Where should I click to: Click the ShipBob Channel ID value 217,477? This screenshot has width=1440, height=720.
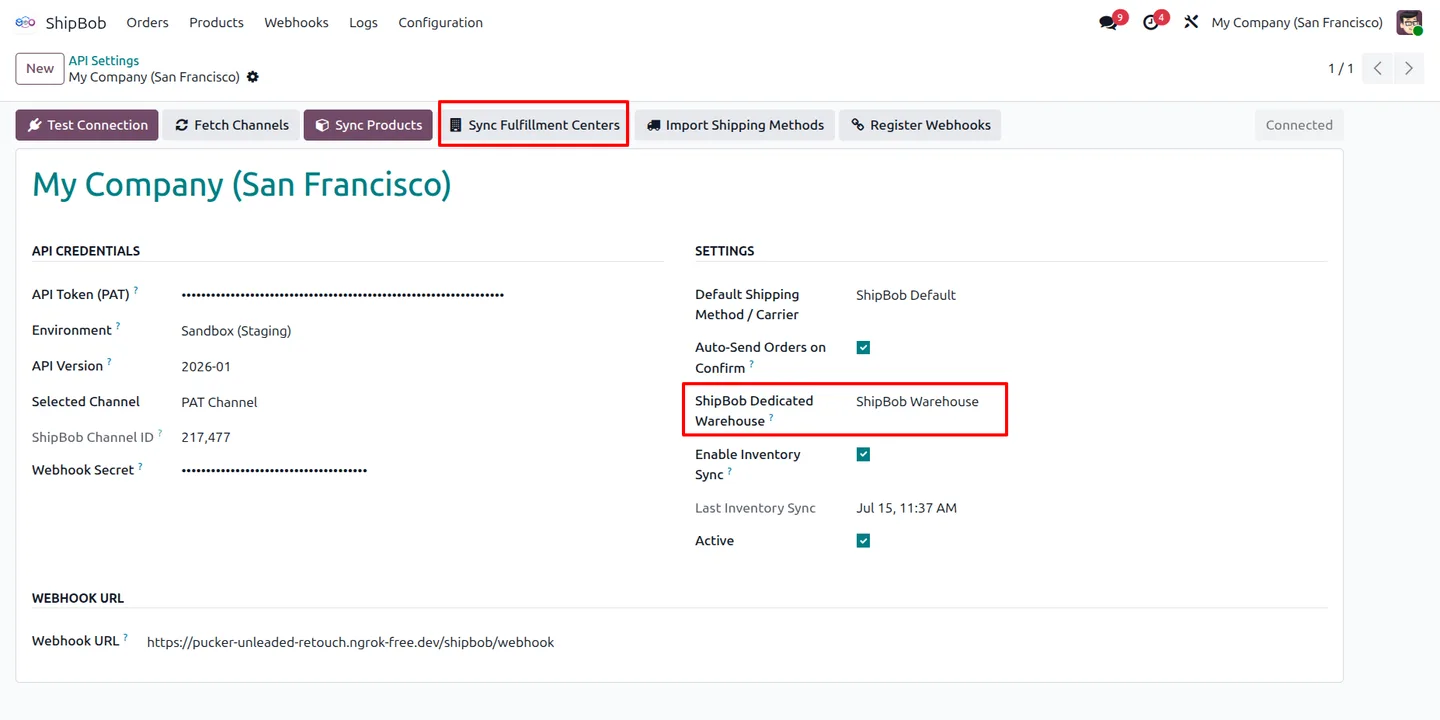(x=206, y=437)
